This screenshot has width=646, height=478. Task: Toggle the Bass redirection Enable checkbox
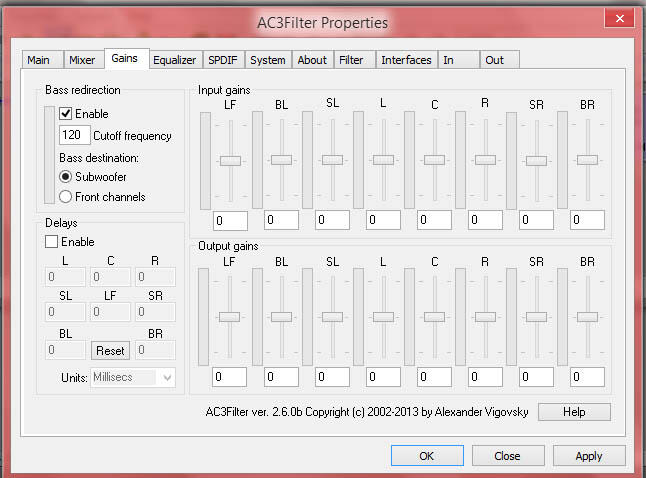pos(65,113)
